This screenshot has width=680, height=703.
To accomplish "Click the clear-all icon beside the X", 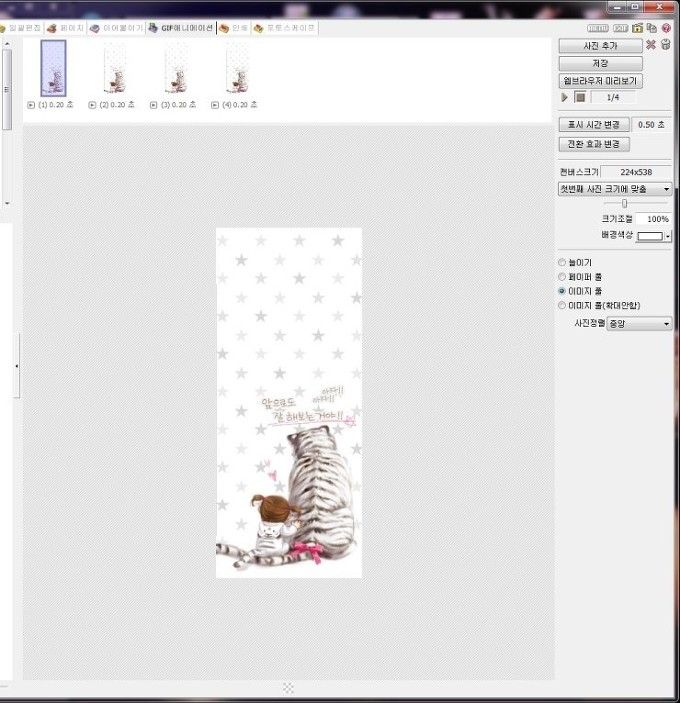I will click(x=666, y=45).
